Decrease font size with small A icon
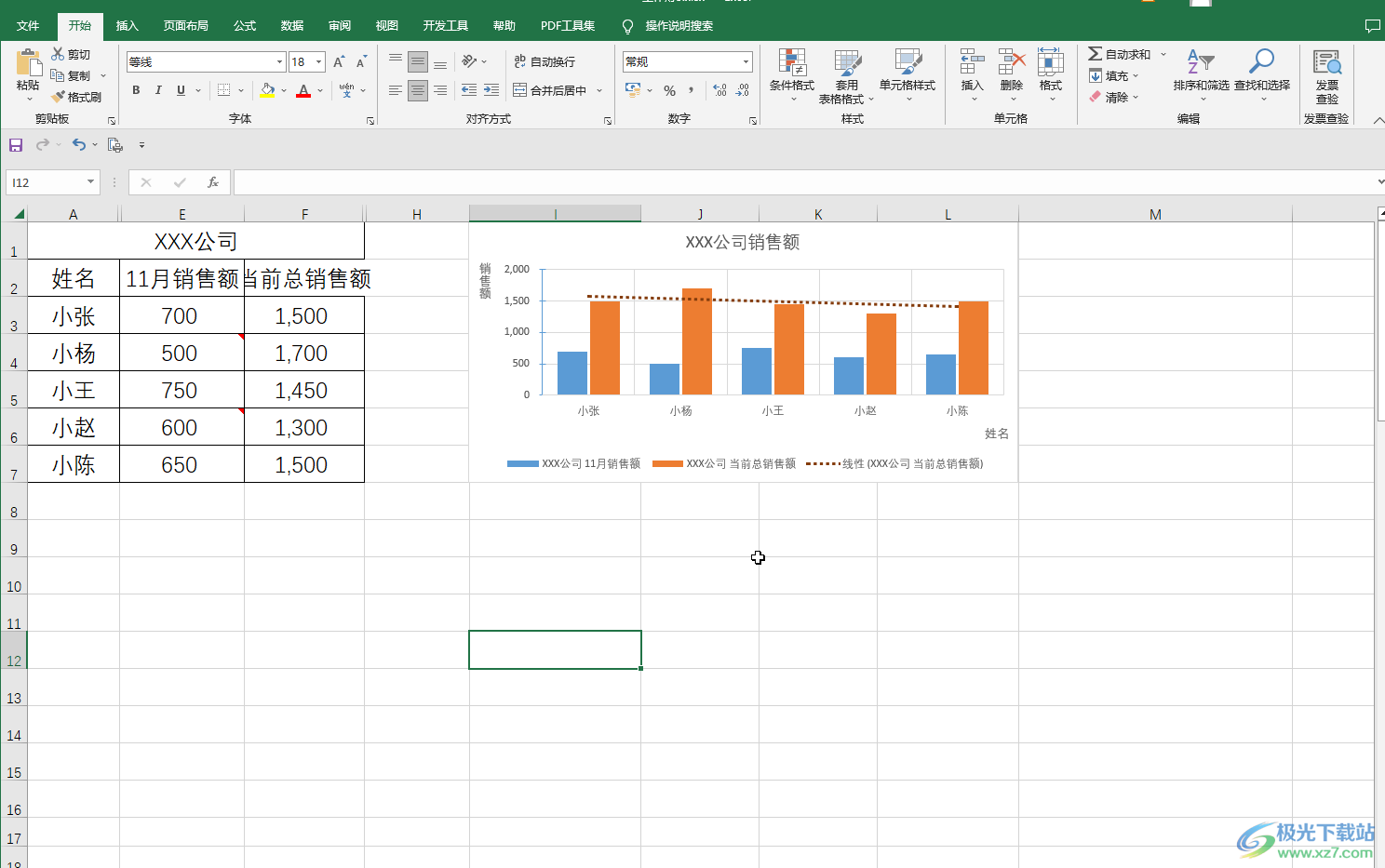Viewport: 1385px width, 868px height. (x=361, y=61)
